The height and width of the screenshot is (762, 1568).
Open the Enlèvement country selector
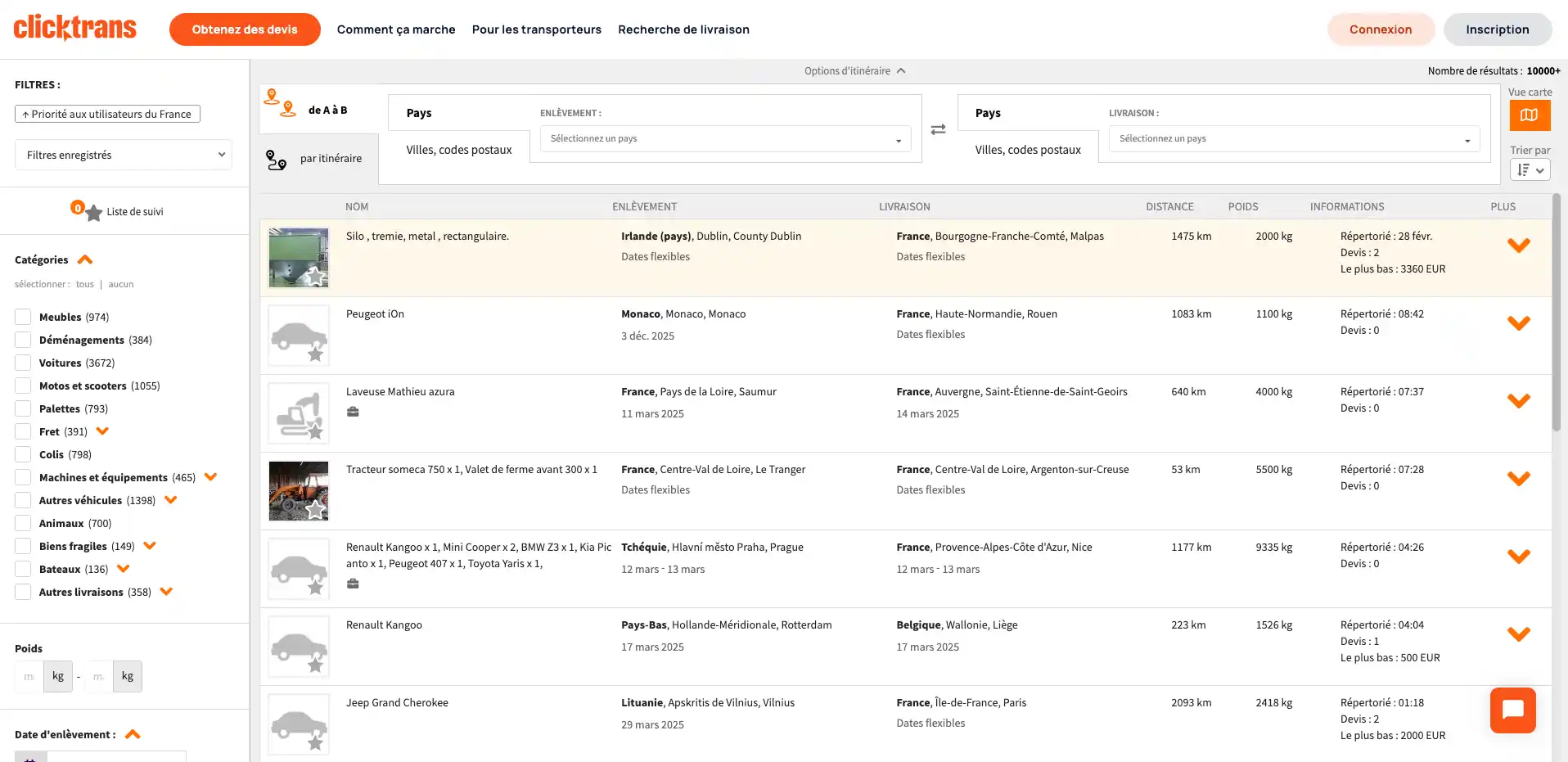point(724,139)
